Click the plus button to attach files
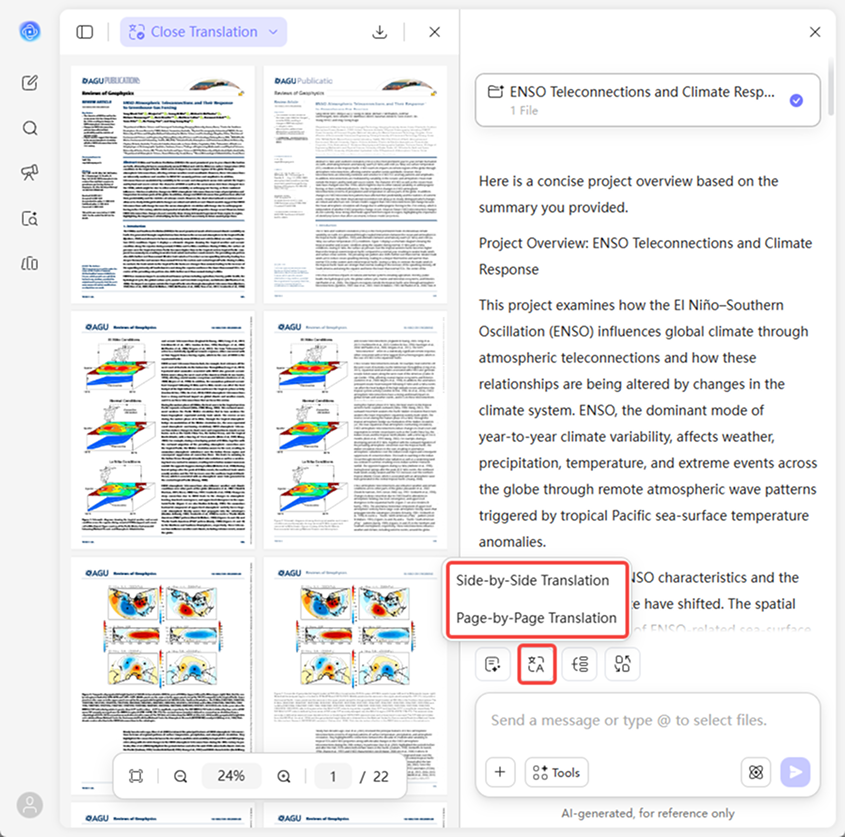Screen dimensions: 845x837 (x=500, y=771)
